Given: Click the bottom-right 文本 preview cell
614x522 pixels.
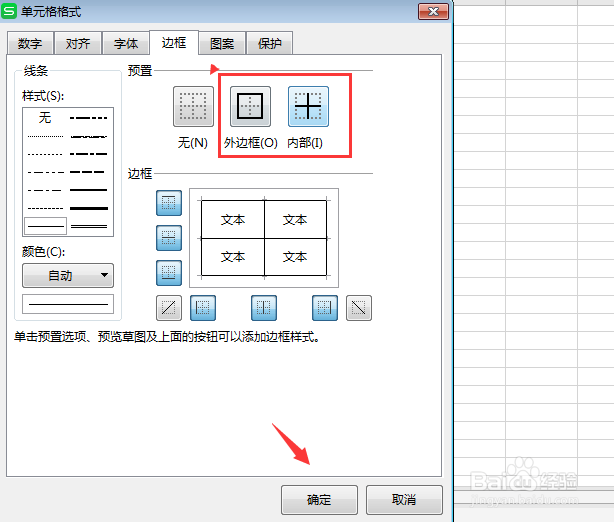Looking at the screenshot, I should (295, 257).
